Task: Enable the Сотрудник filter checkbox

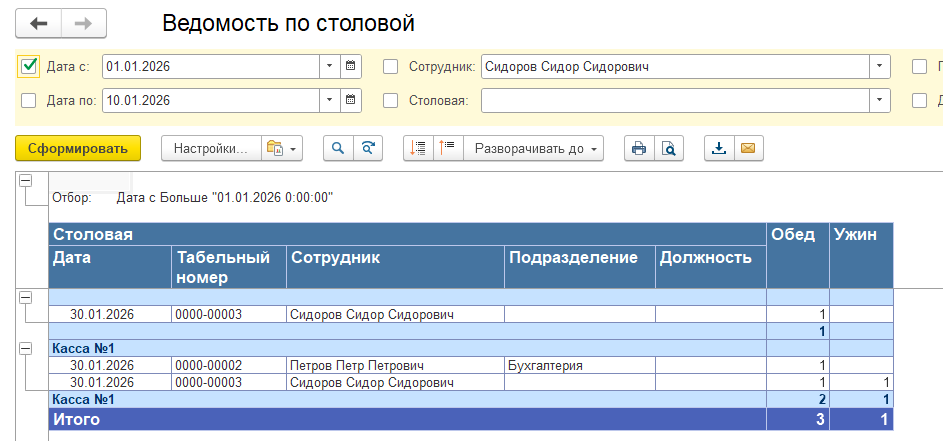Action: pyautogui.click(x=392, y=67)
